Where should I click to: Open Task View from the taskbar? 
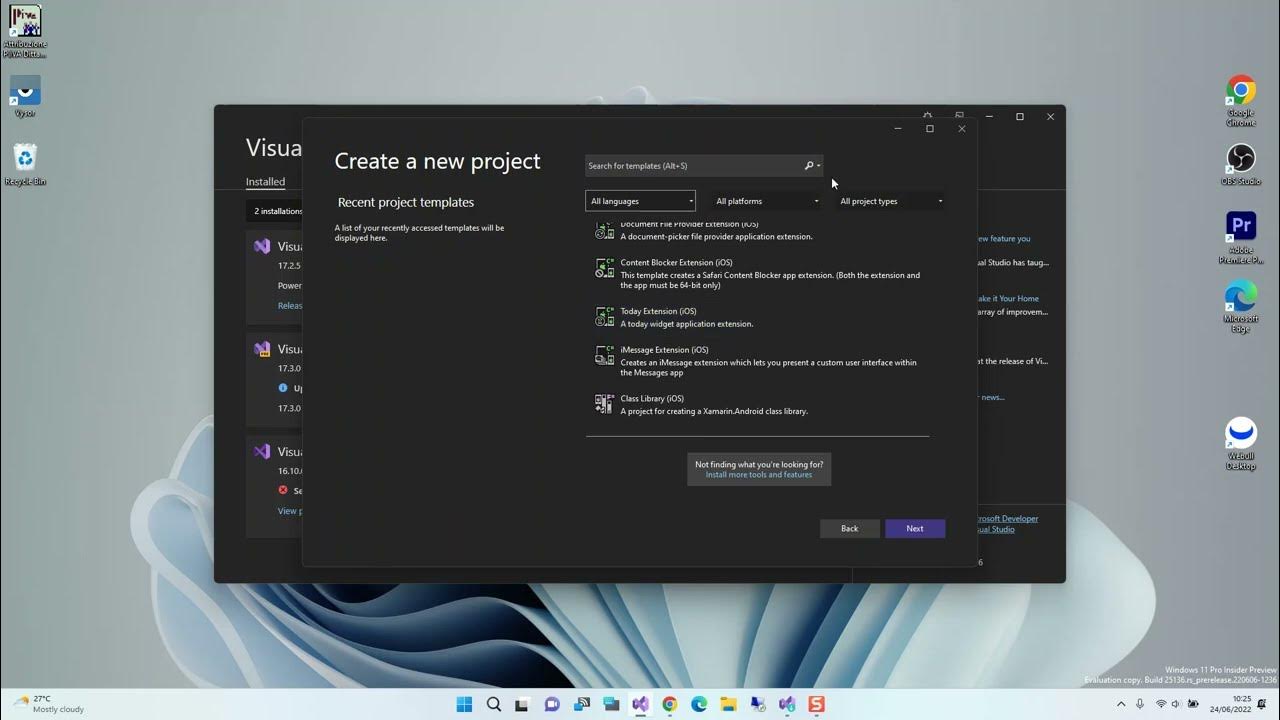click(x=522, y=704)
